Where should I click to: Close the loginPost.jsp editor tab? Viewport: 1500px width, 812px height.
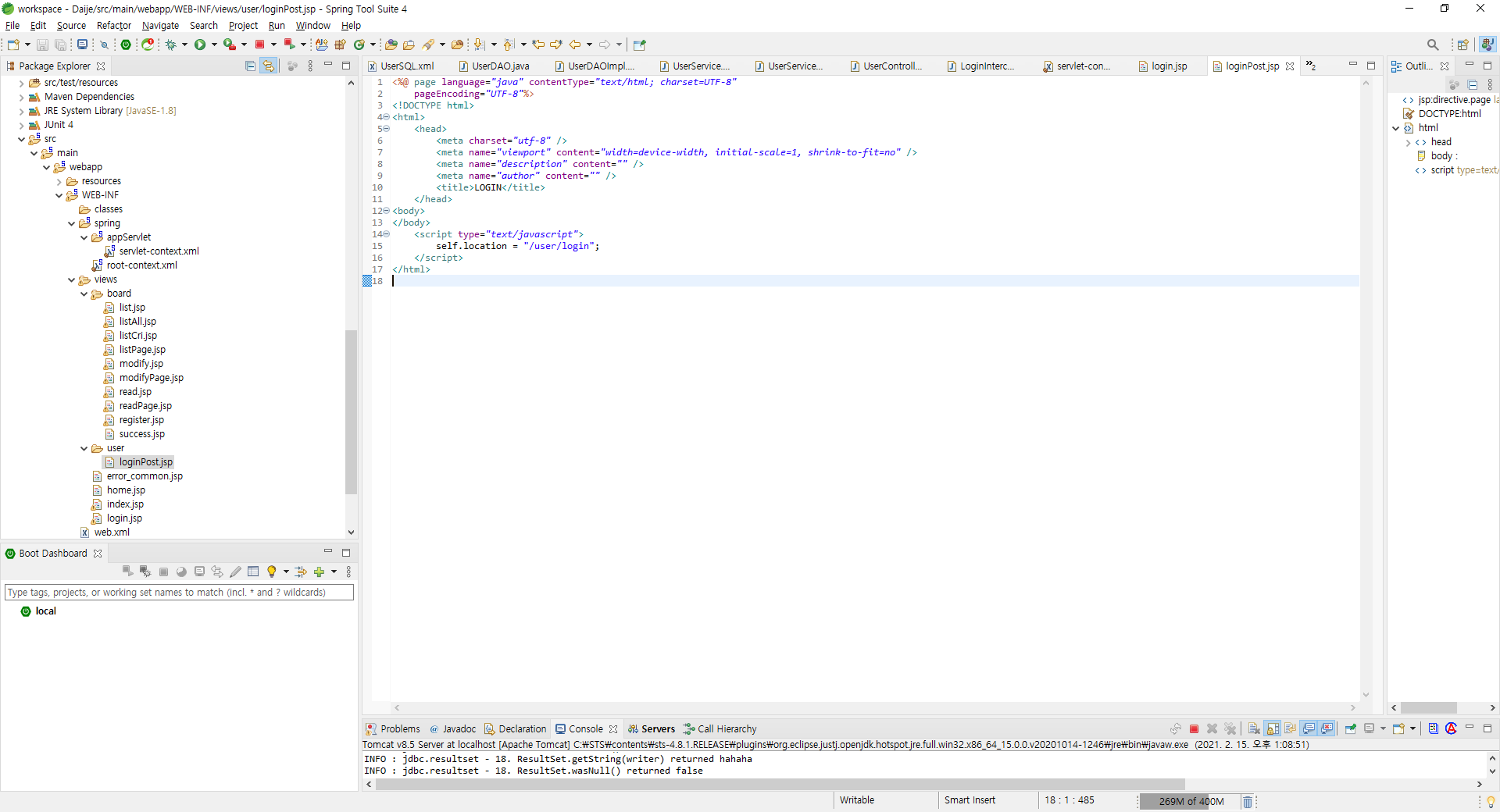(1290, 66)
